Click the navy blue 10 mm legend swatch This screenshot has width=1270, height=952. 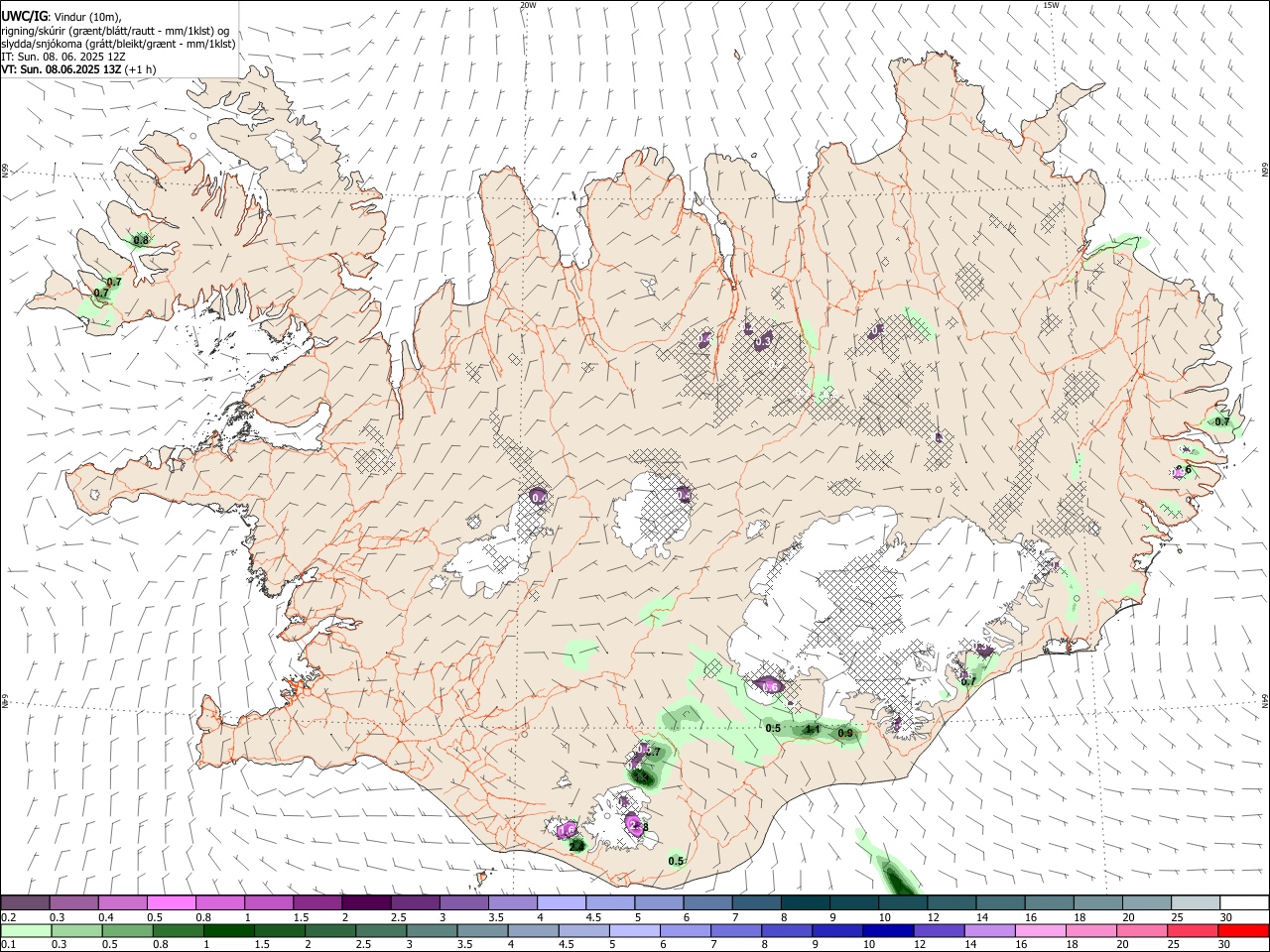(886, 931)
